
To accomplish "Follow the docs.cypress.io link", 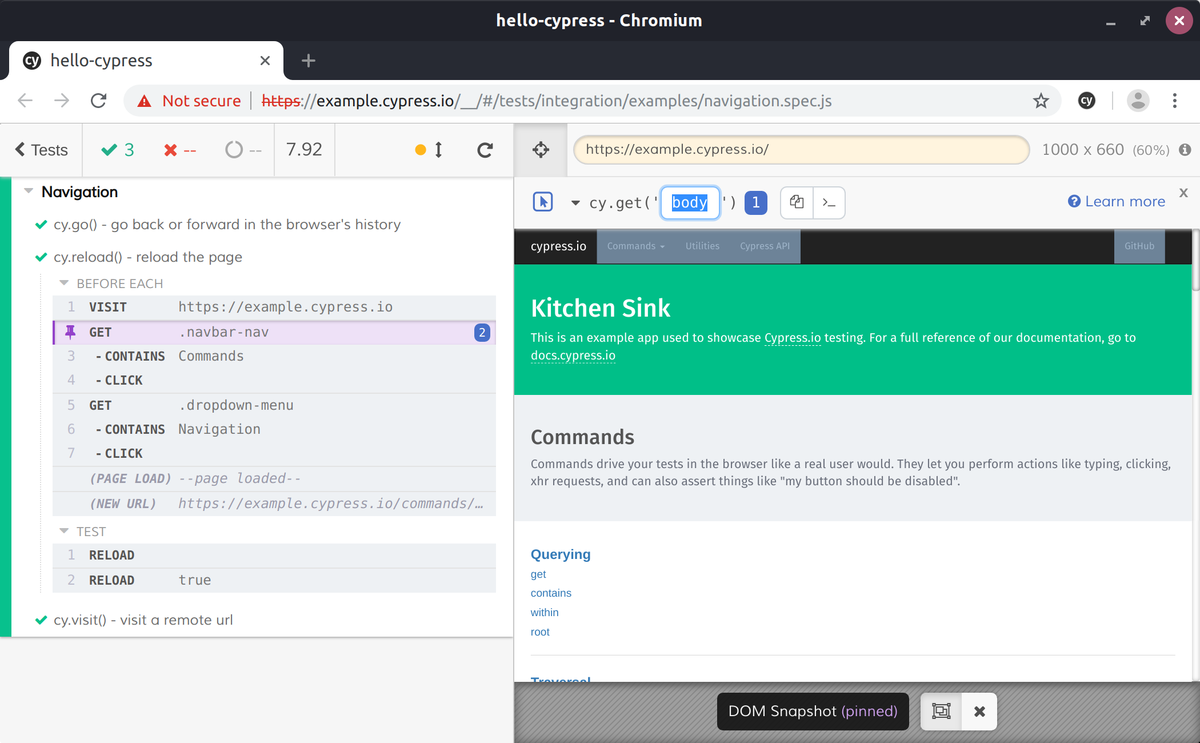I will click(573, 356).
